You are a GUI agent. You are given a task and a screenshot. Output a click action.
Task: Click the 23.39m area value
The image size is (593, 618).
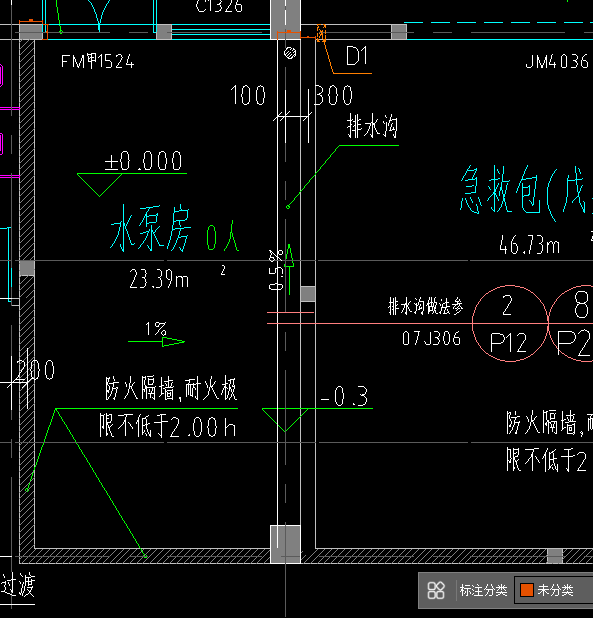point(159,279)
